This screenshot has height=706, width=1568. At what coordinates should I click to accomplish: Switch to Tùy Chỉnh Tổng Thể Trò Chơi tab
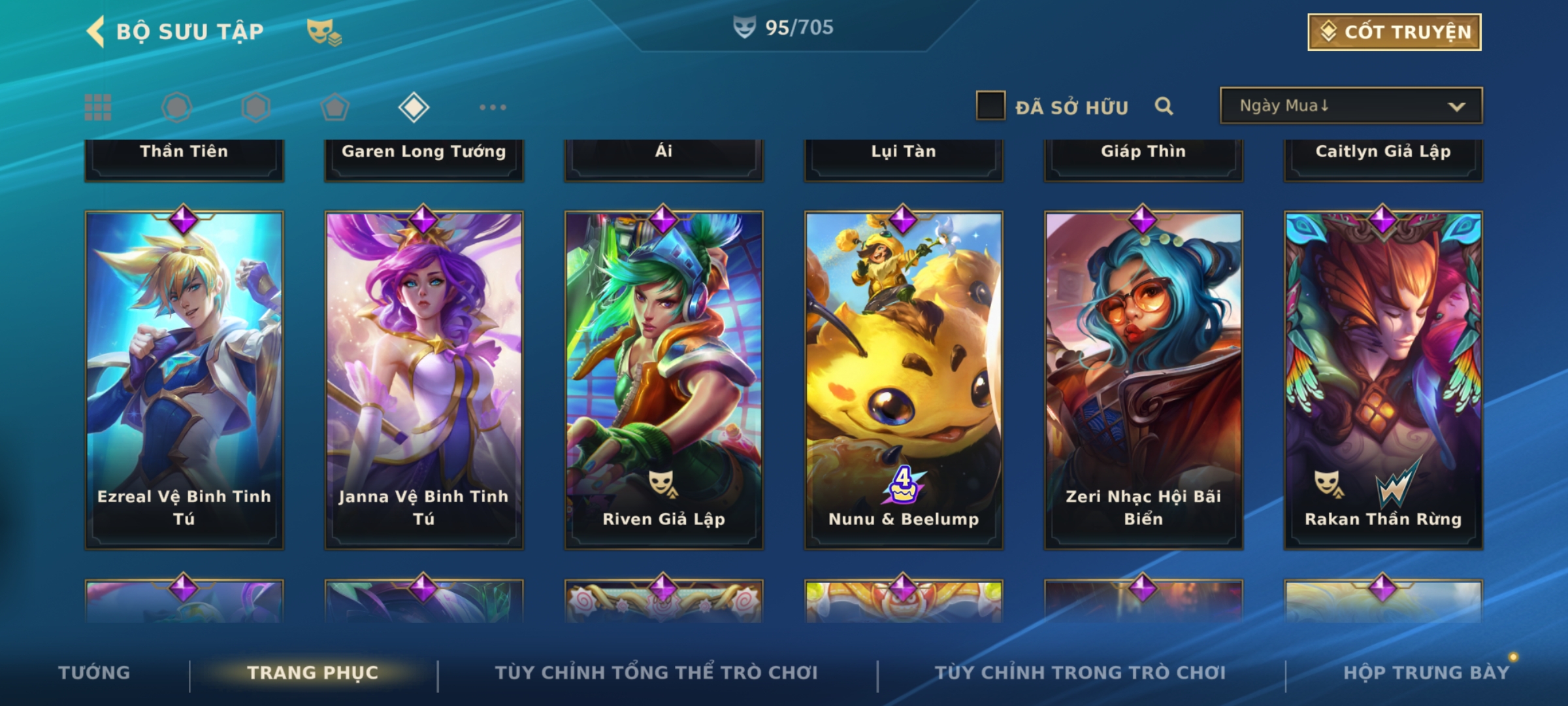pyautogui.click(x=656, y=673)
